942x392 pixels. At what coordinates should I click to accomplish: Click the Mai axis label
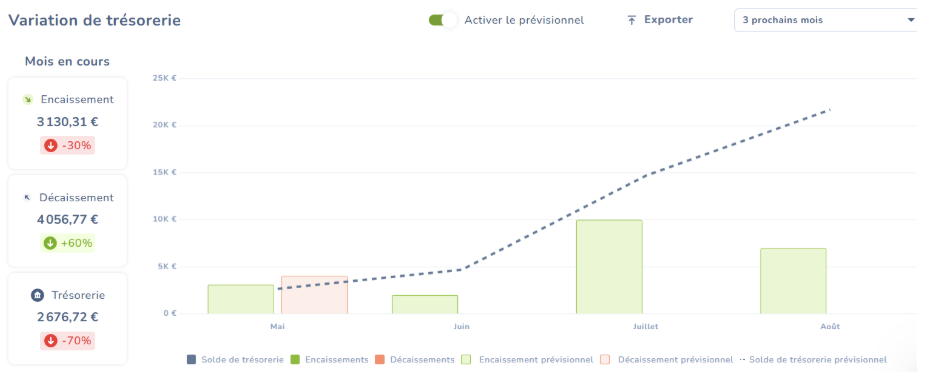coord(278,327)
